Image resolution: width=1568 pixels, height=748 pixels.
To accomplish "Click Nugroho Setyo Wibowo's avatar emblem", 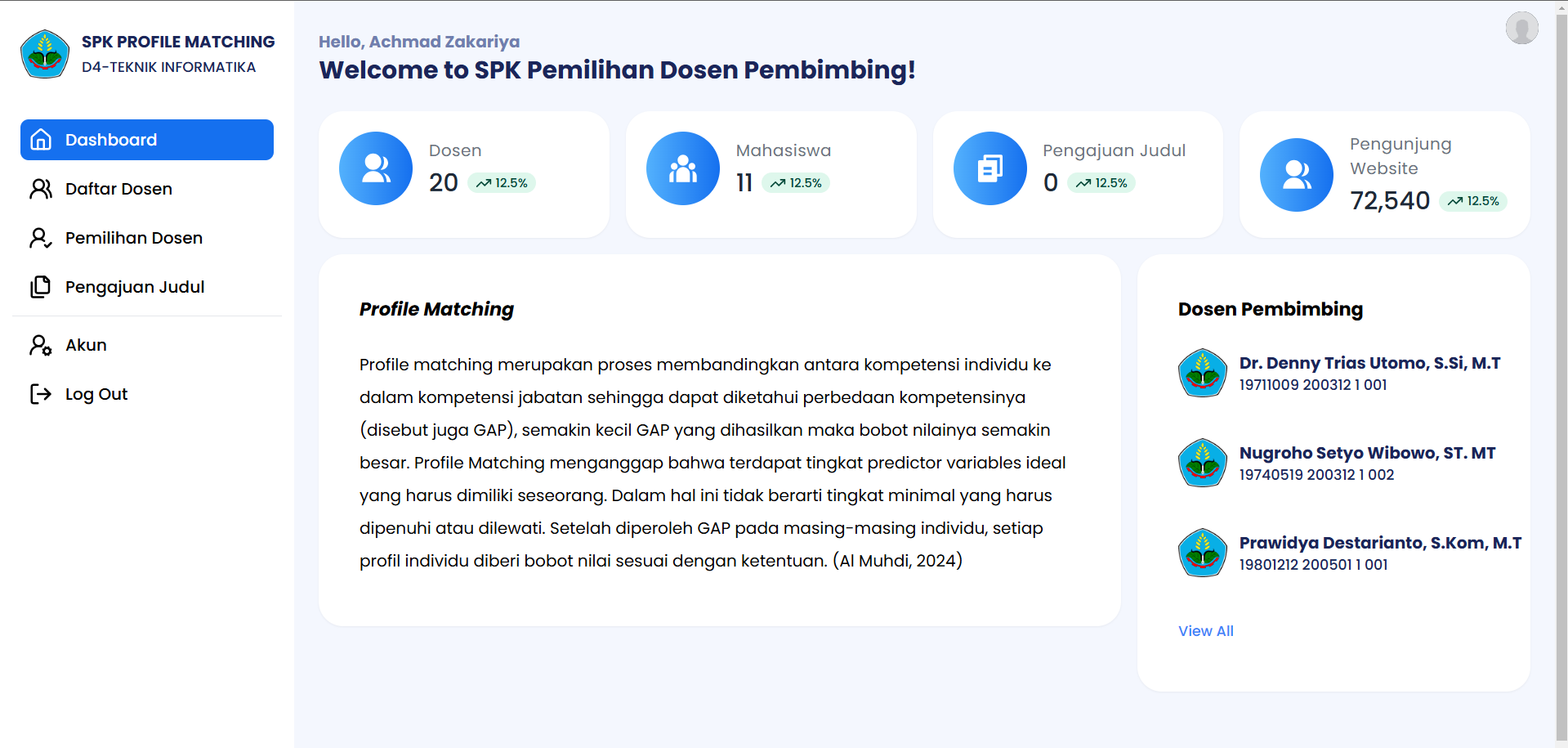I will coord(1203,463).
